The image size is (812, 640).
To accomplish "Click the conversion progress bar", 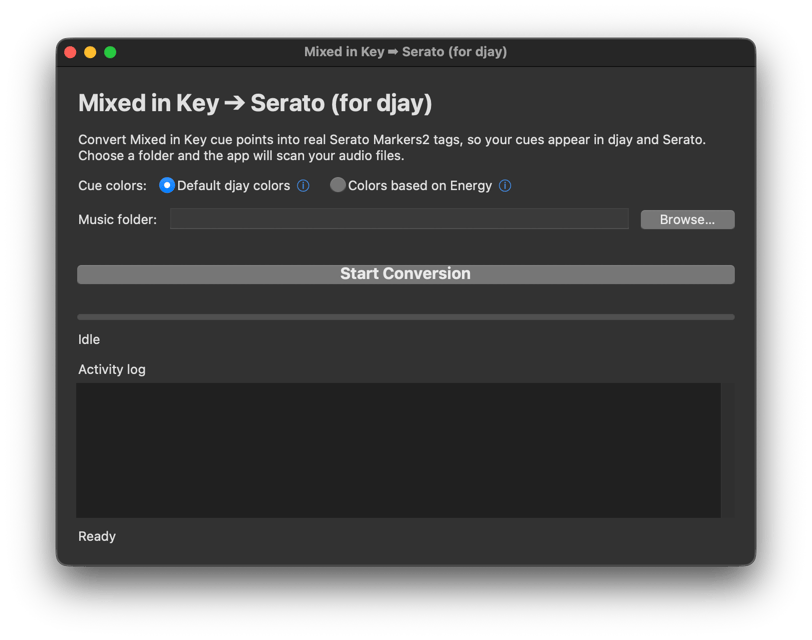I will click(405, 317).
